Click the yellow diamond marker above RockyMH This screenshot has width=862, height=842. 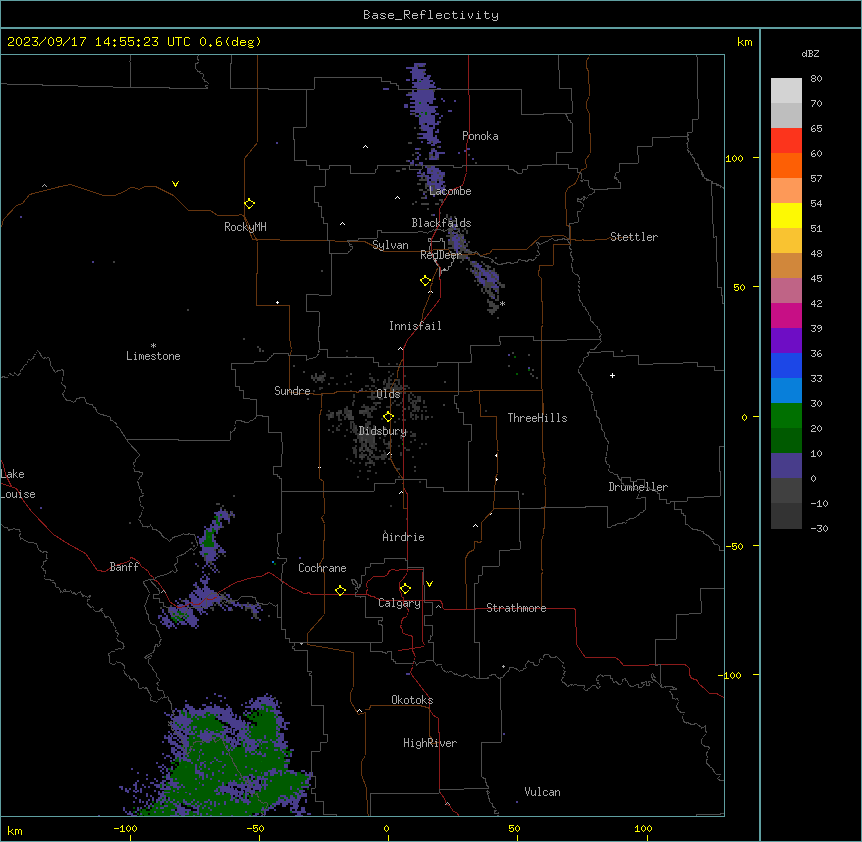coord(249,204)
